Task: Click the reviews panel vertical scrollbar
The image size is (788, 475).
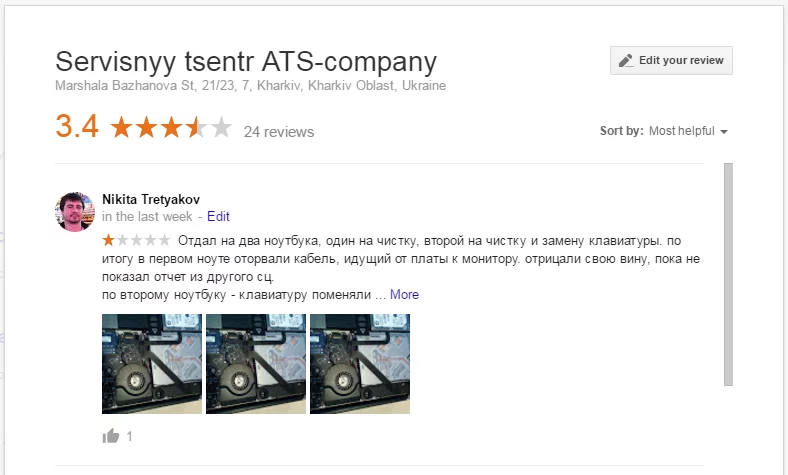Action: coord(728,273)
